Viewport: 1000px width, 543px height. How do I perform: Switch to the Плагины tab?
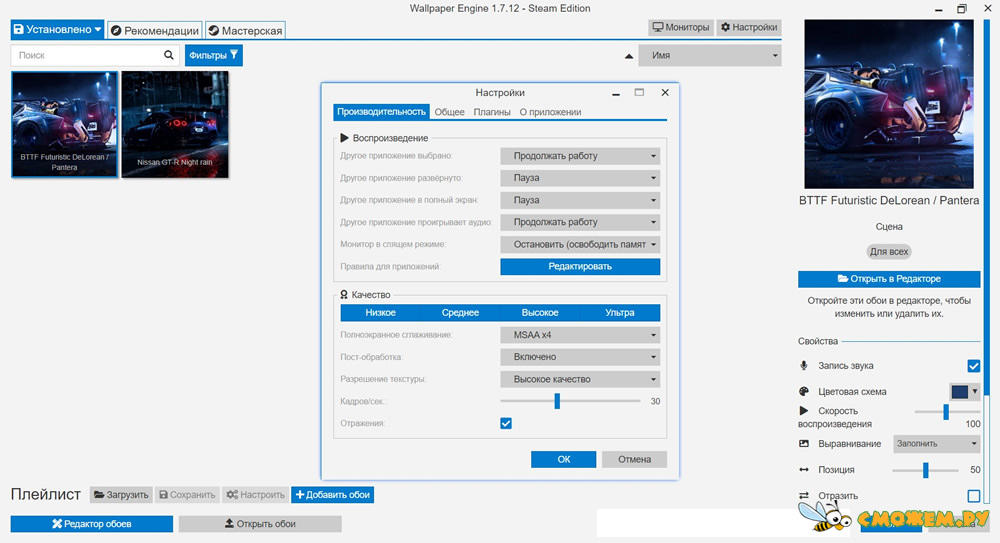pyautogui.click(x=492, y=112)
